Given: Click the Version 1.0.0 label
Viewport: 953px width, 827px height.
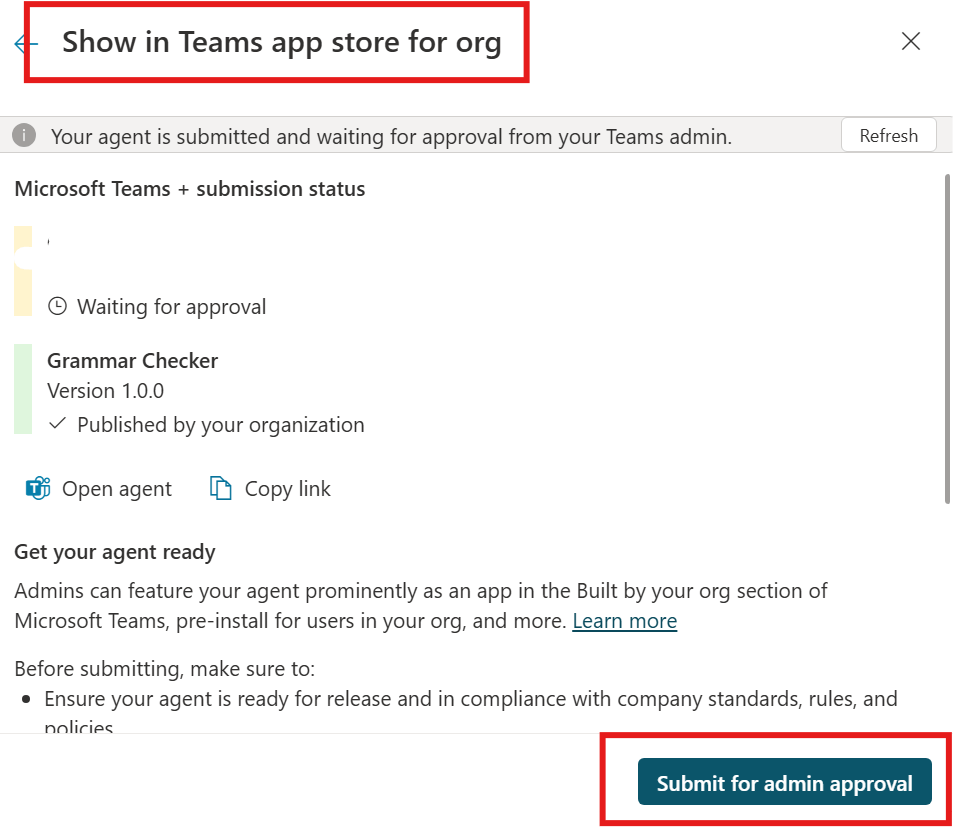Looking at the screenshot, I should [x=105, y=390].
